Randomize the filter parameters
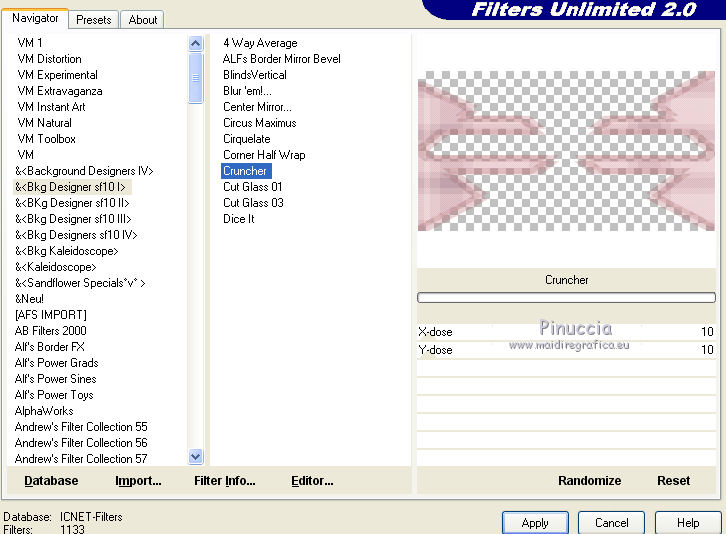 [589, 481]
